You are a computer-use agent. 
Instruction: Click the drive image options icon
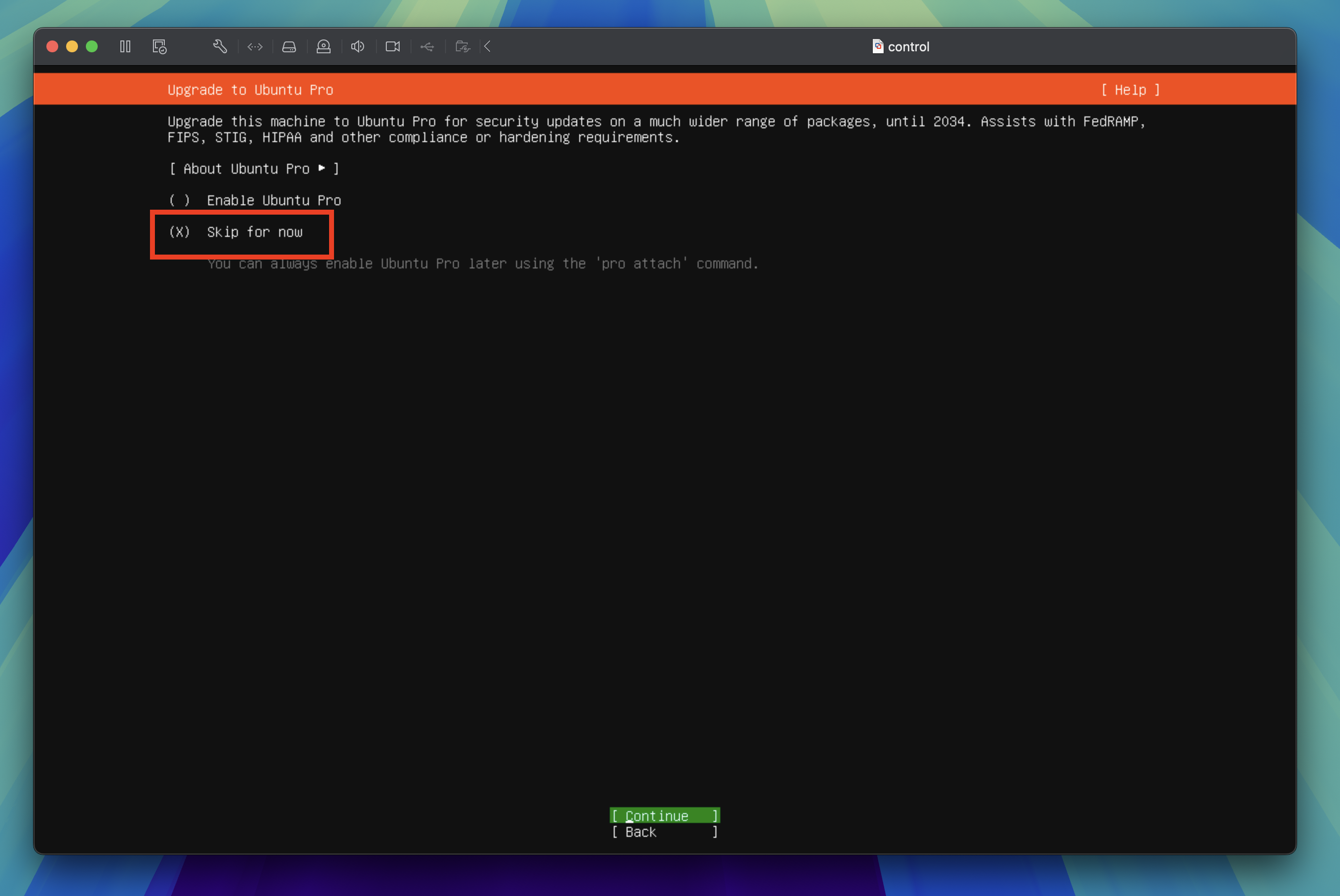coord(289,47)
